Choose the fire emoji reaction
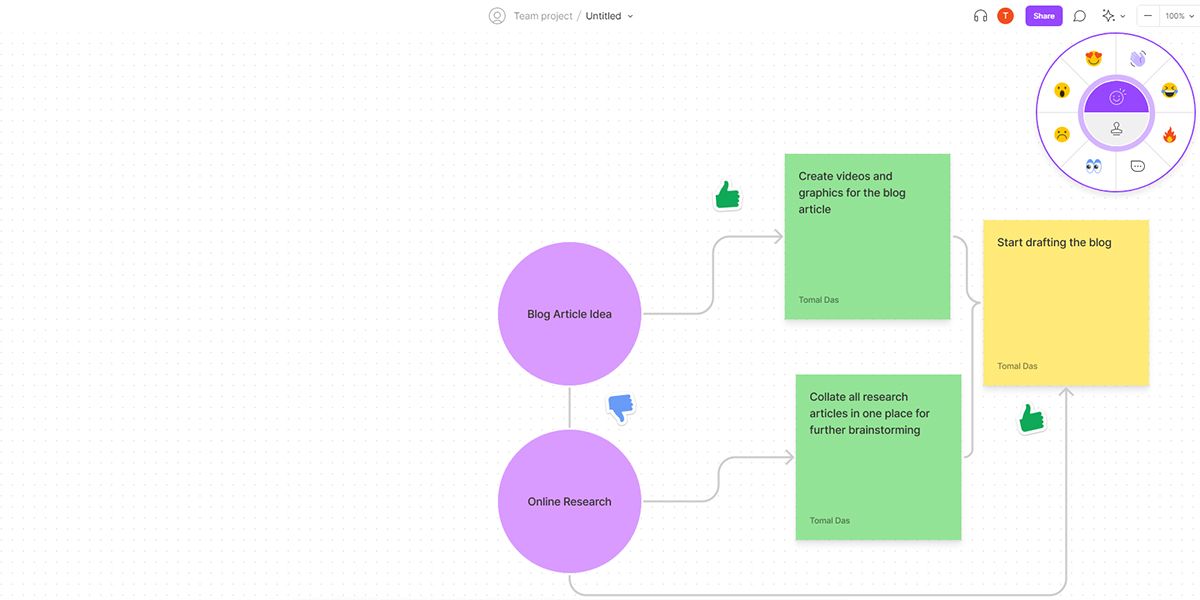The height and width of the screenshot is (600, 1200). coord(1169,134)
